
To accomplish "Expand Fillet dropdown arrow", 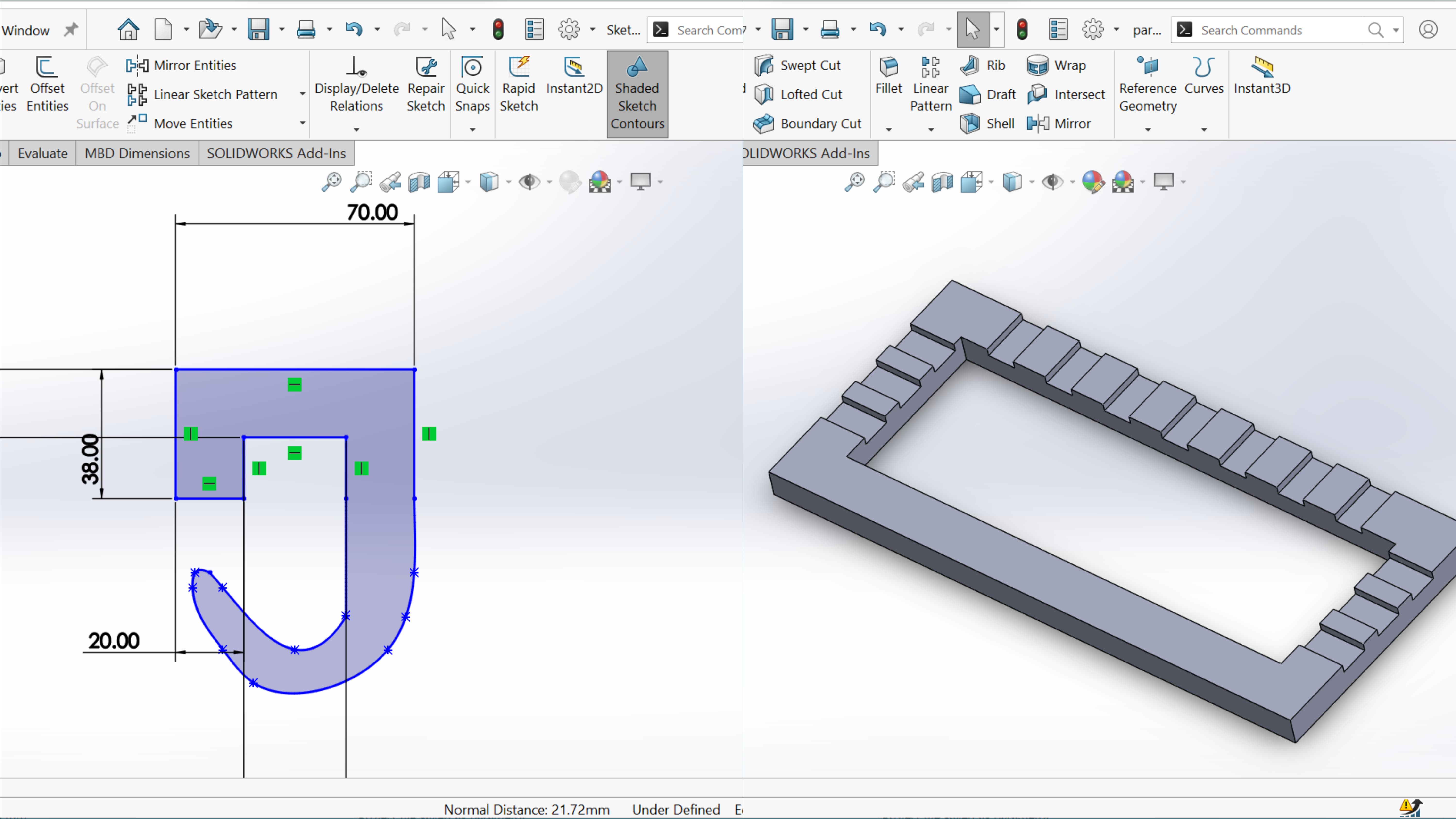I will 888,130.
